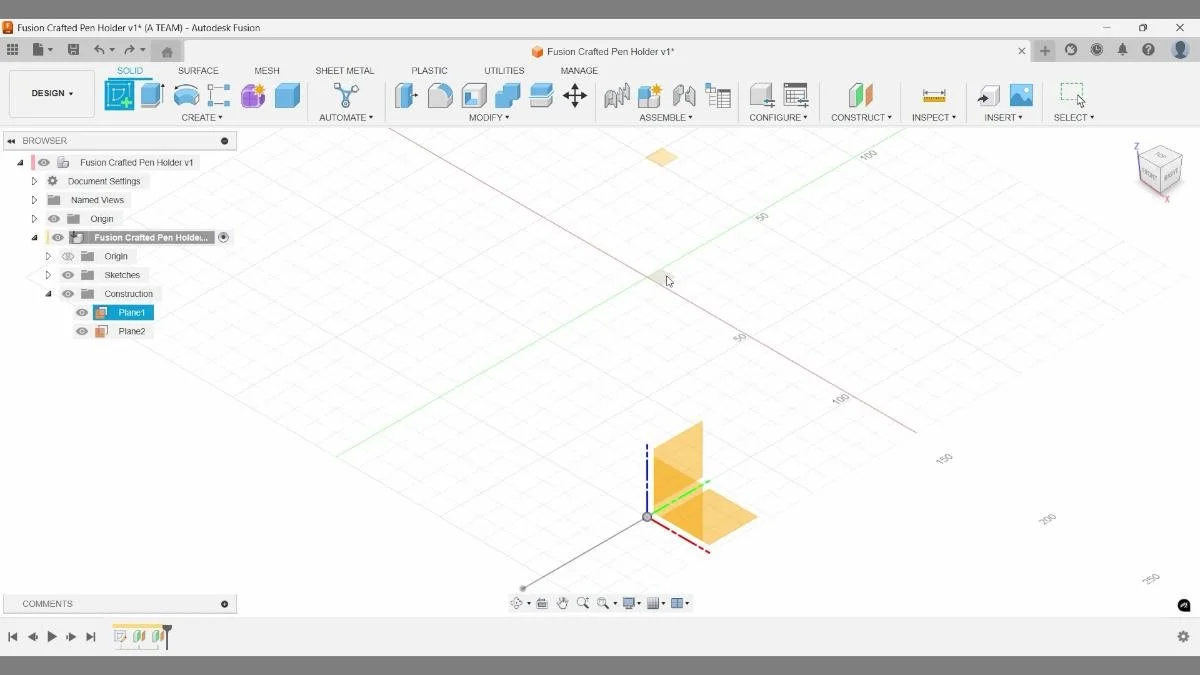Open the notifications bell icon
This screenshot has height=675, width=1200.
[x=1122, y=49]
